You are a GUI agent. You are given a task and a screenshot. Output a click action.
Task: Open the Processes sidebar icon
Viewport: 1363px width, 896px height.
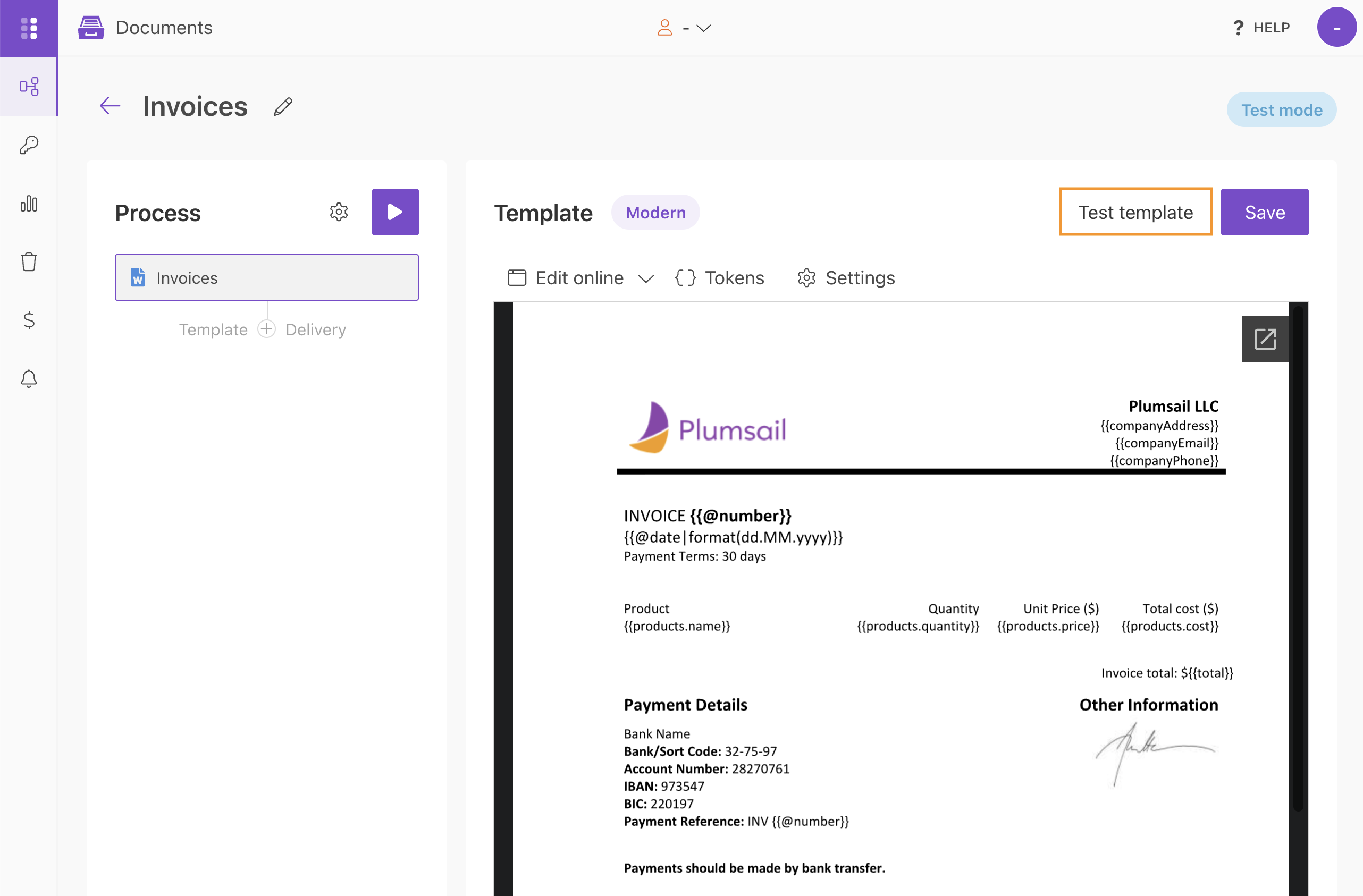tap(29, 87)
